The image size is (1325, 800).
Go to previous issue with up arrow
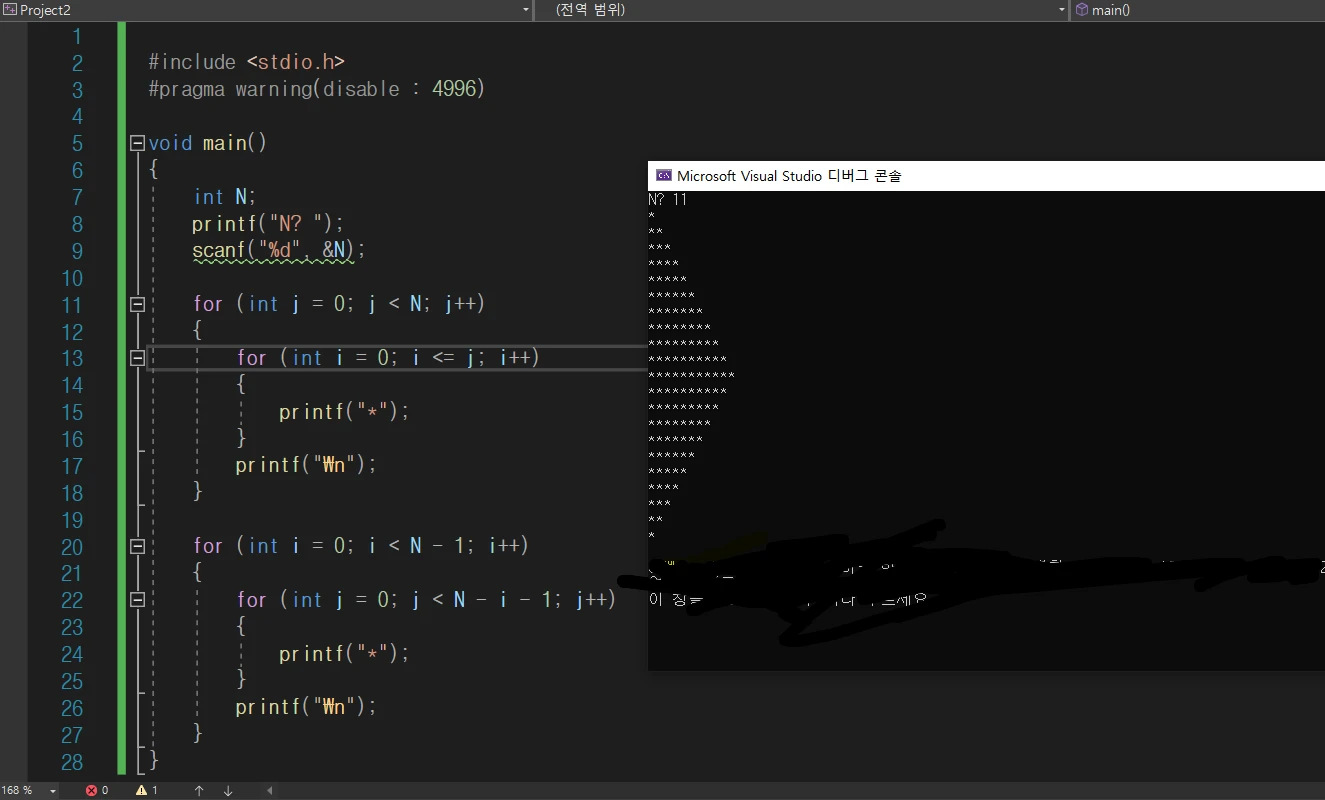199,790
